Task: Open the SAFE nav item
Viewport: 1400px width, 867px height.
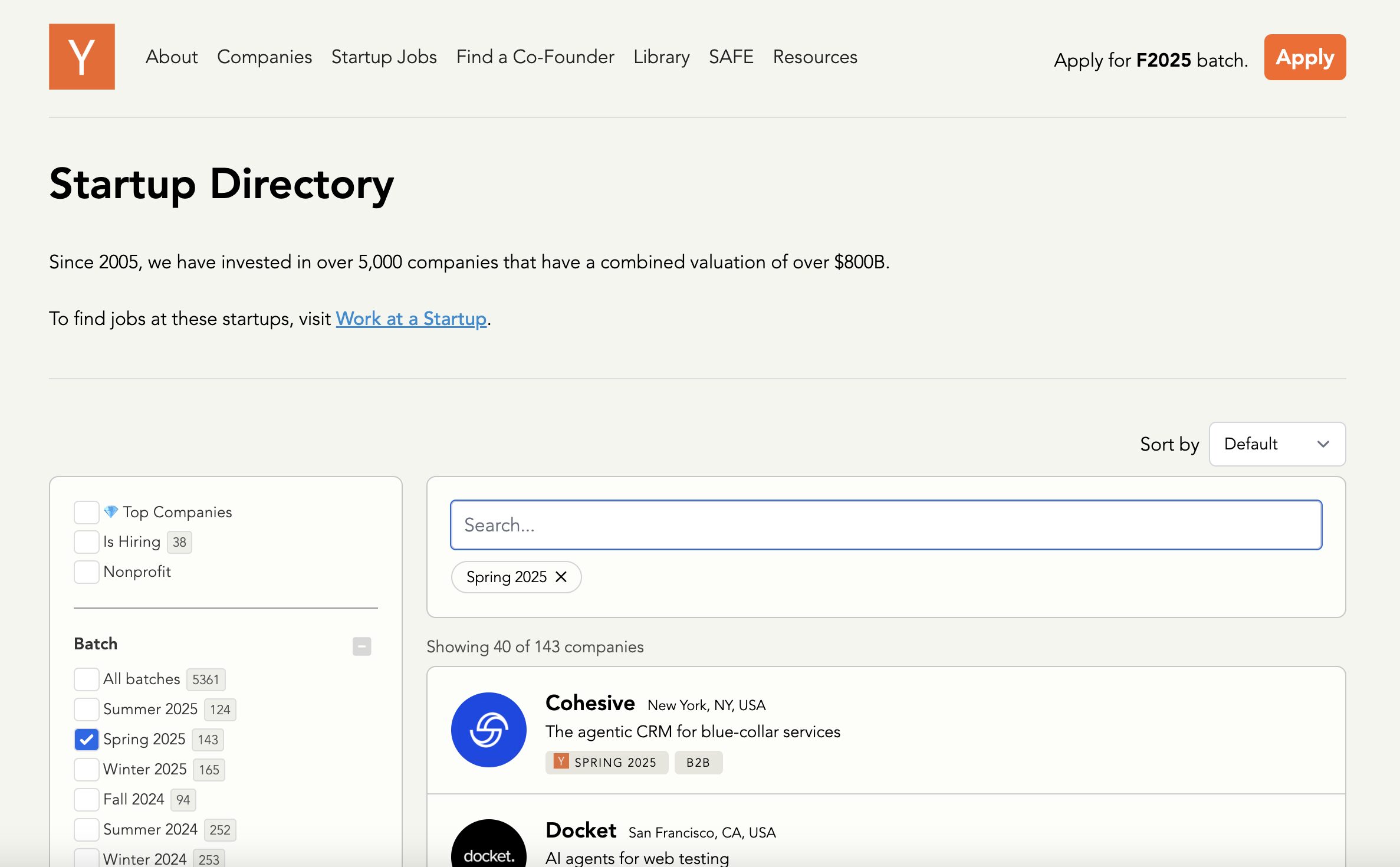Action: tap(731, 57)
